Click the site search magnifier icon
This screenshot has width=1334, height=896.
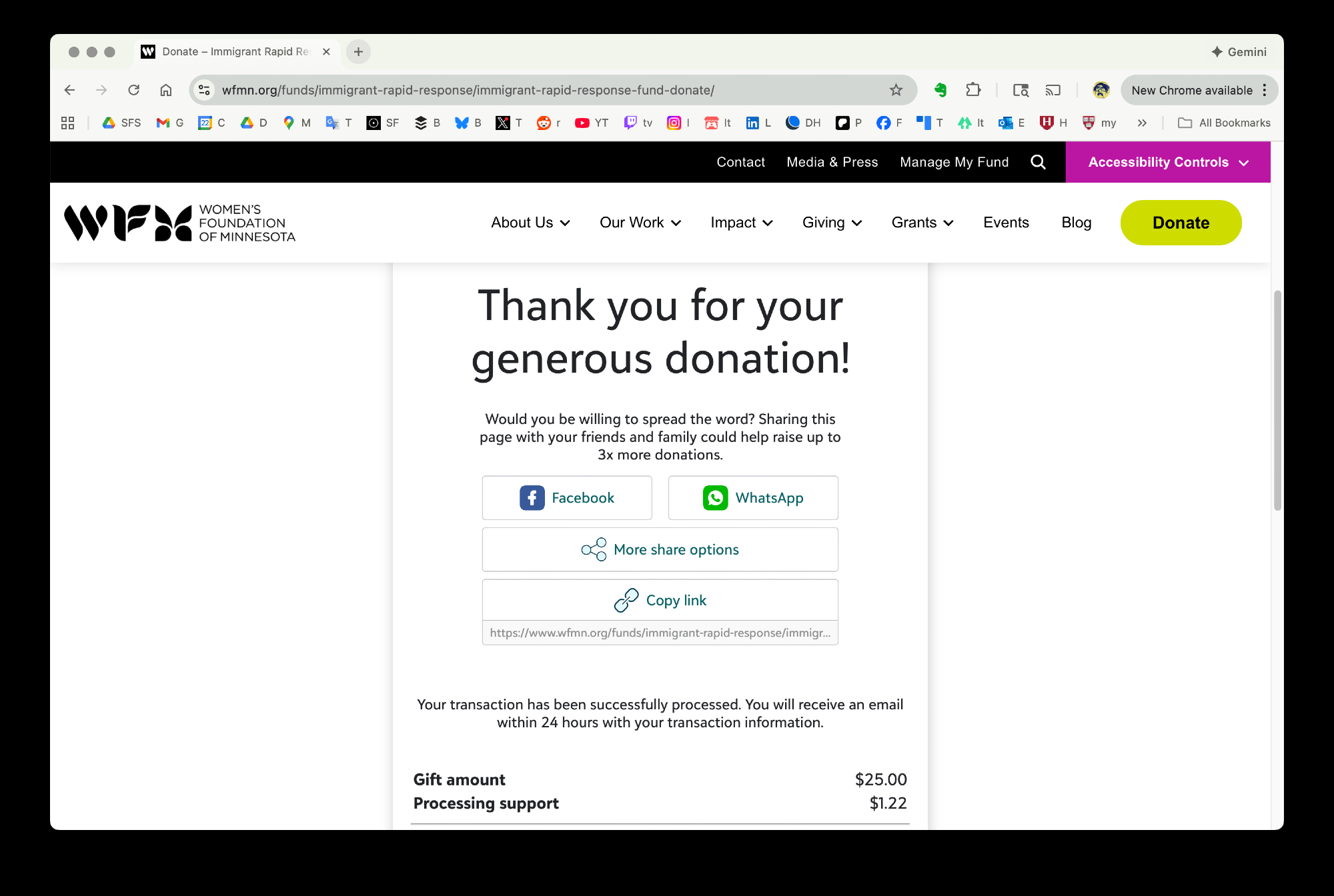point(1038,162)
